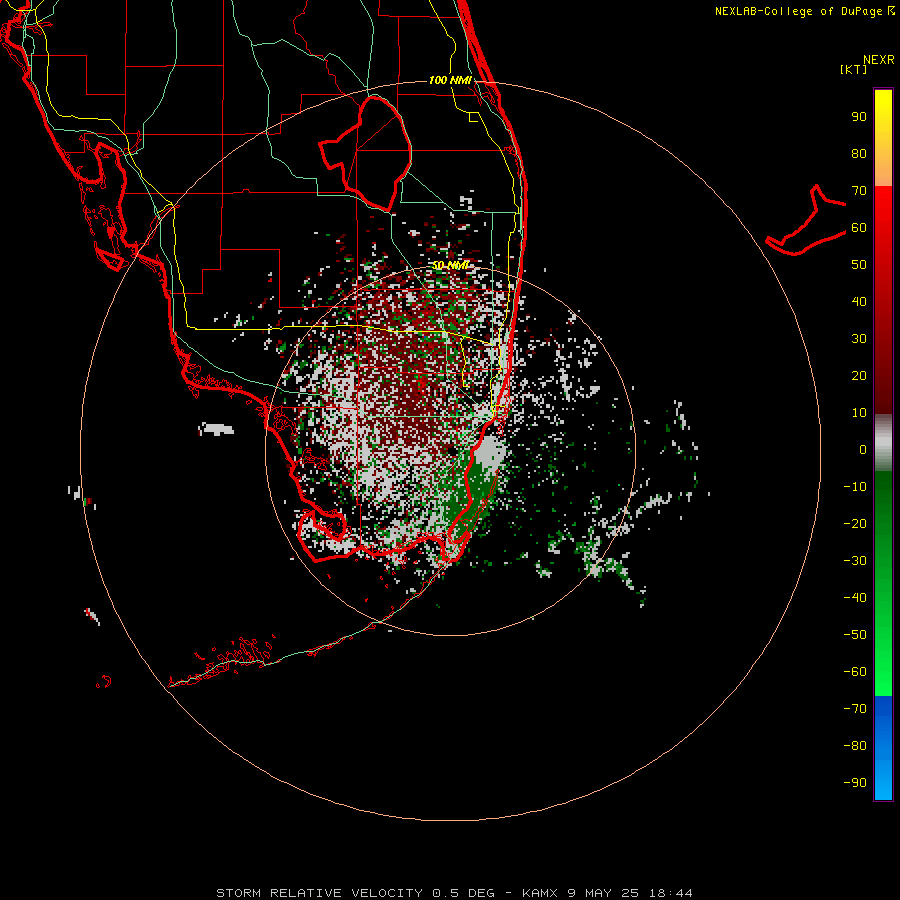The image size is (900, 900).
Task: Click the 50 NMI range ring label
Action: 451,265
